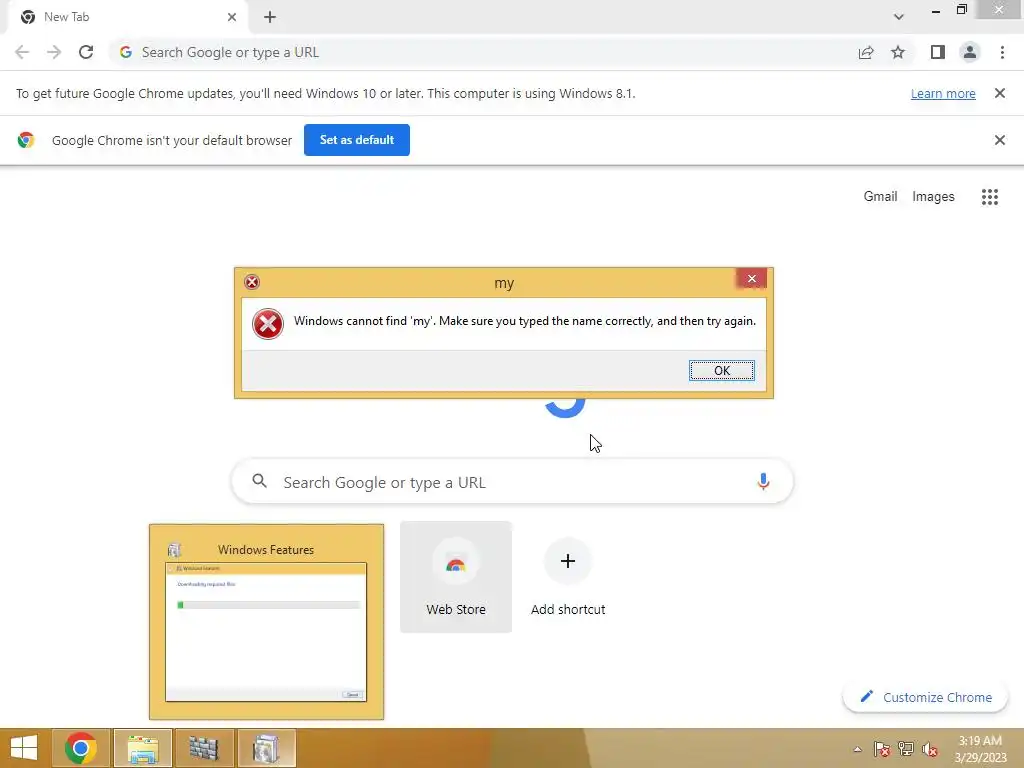Screen dimensions: 1024x768
Task: Reload the current page
Action: pyautogui.click(x=86, y=52)
